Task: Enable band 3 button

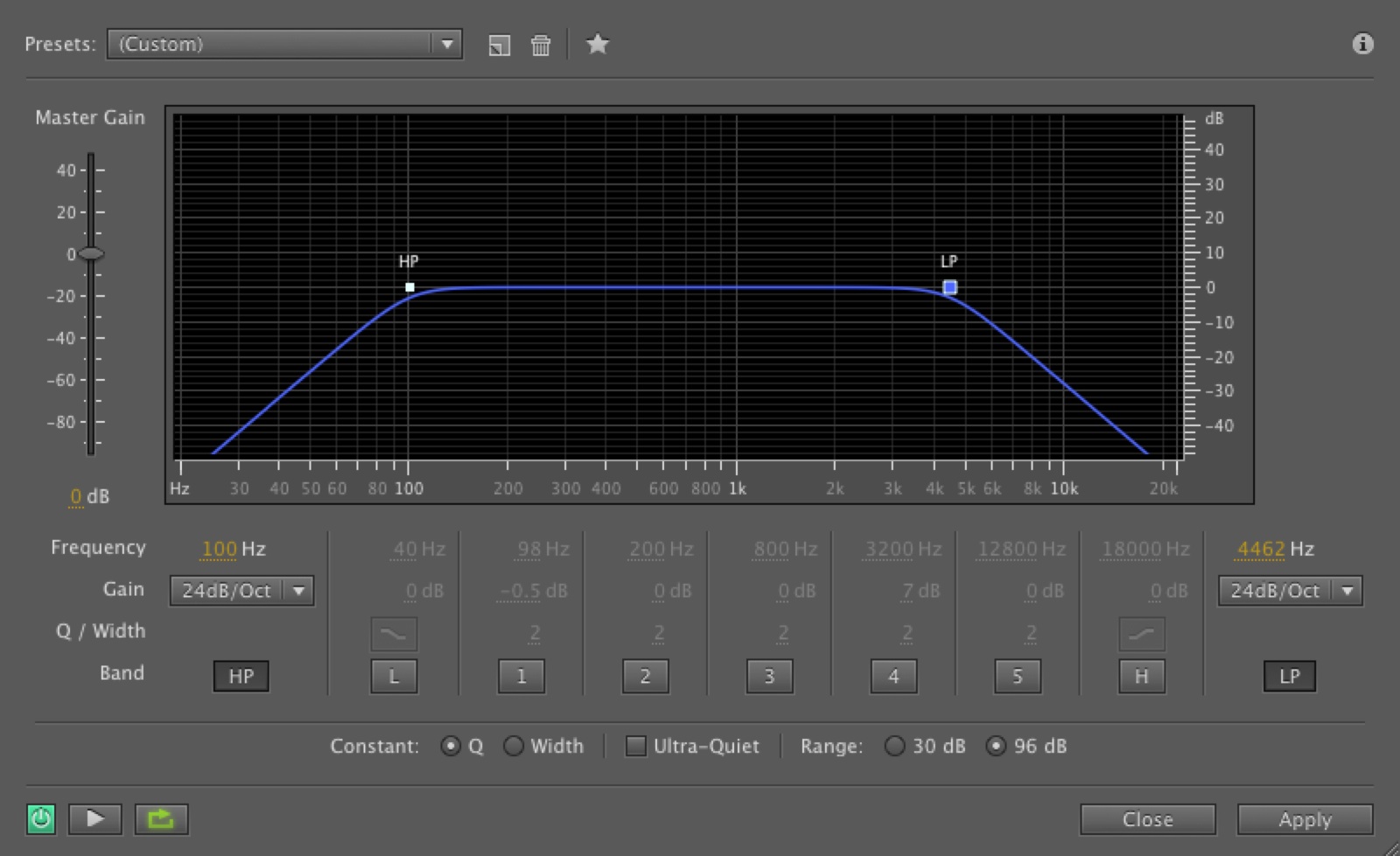Action: 769,676
